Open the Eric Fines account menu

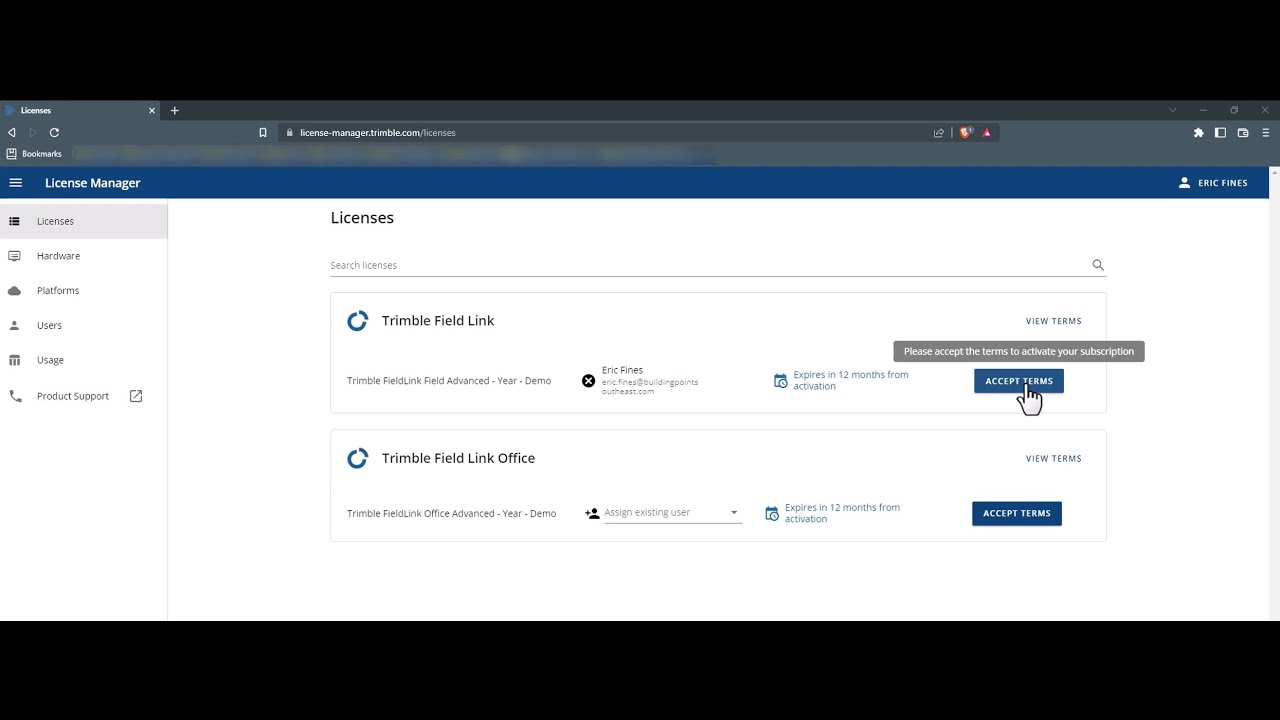(1213, 183)
